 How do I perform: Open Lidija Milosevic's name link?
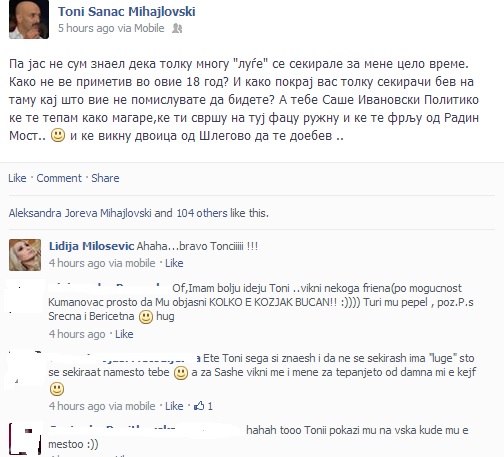coord(92,246)
